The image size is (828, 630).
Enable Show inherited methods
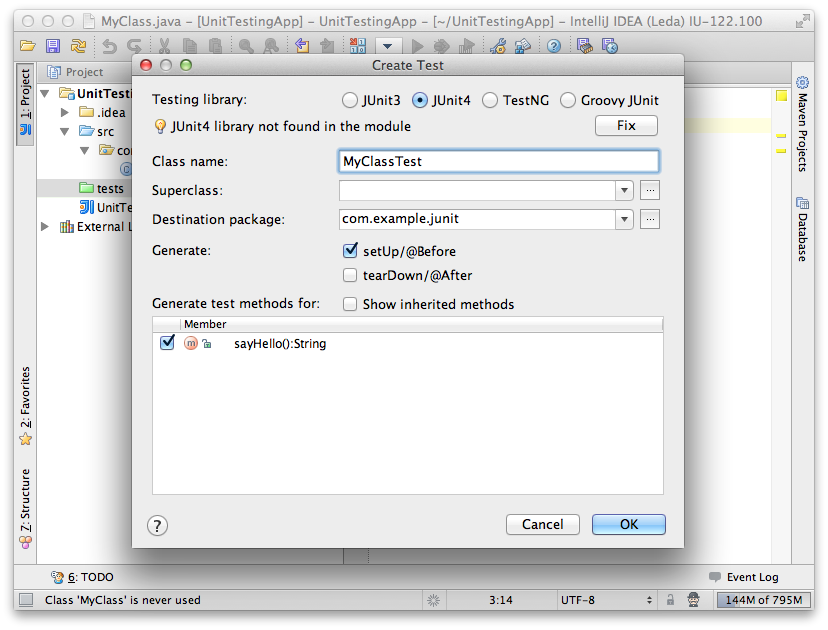pyautogui.click(x=350, y=304)
